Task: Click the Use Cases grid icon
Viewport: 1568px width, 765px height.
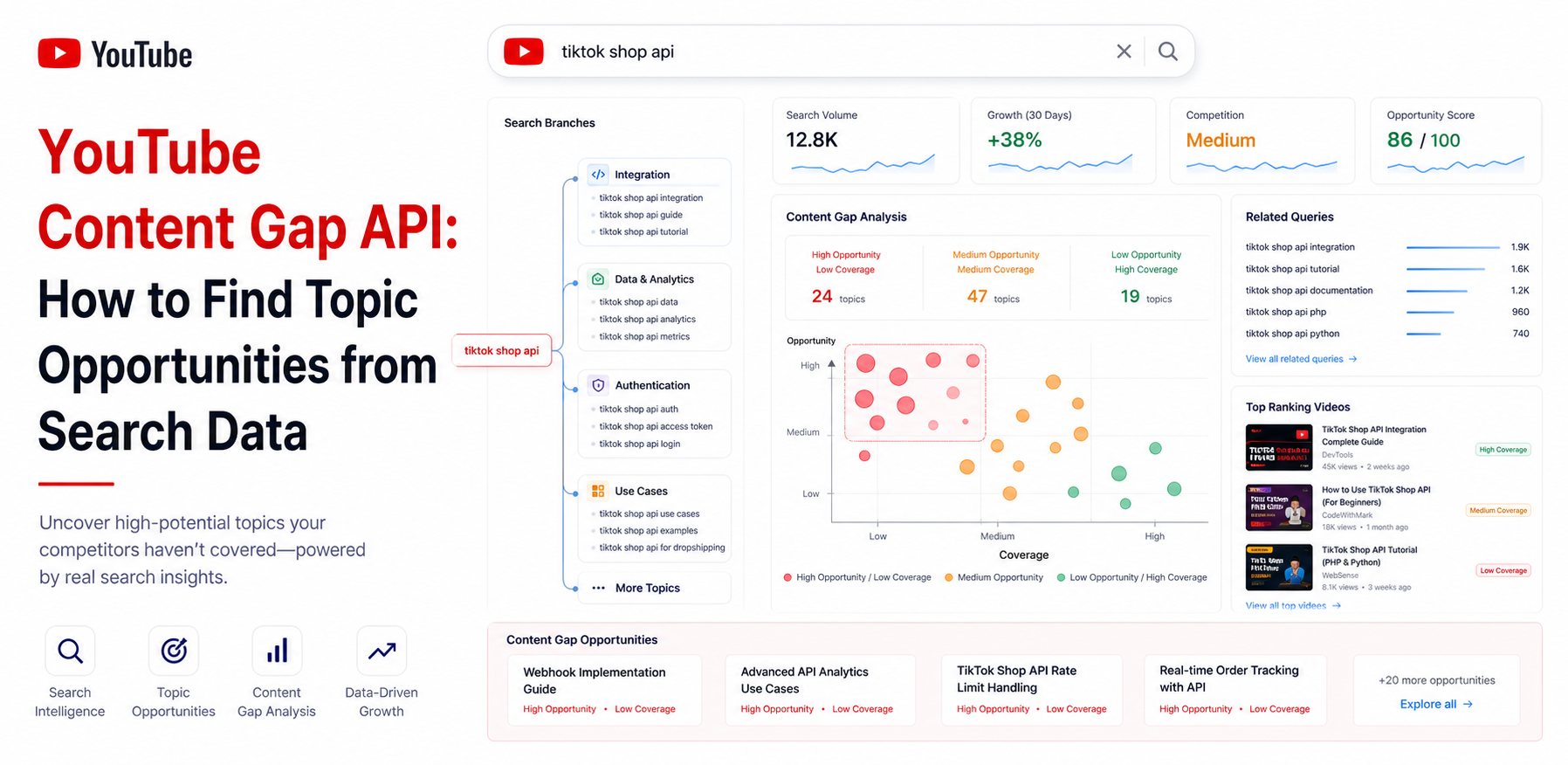Action: [598, 491]
